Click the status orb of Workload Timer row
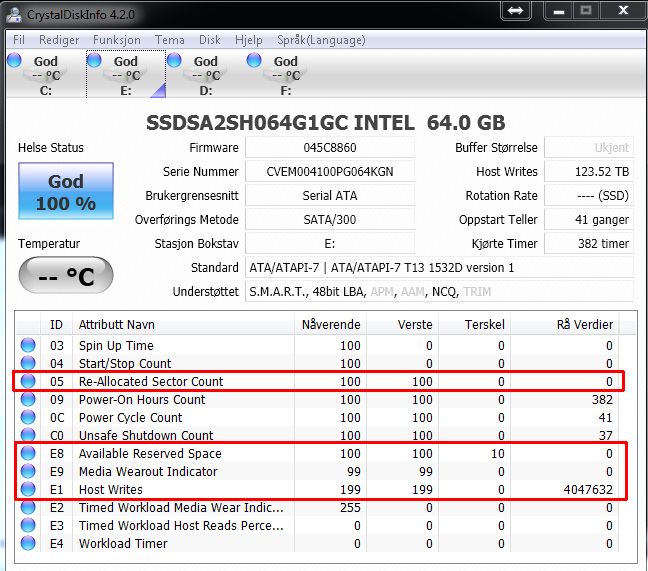This screenshot has width=648, height=571. [x=28, y=543]
